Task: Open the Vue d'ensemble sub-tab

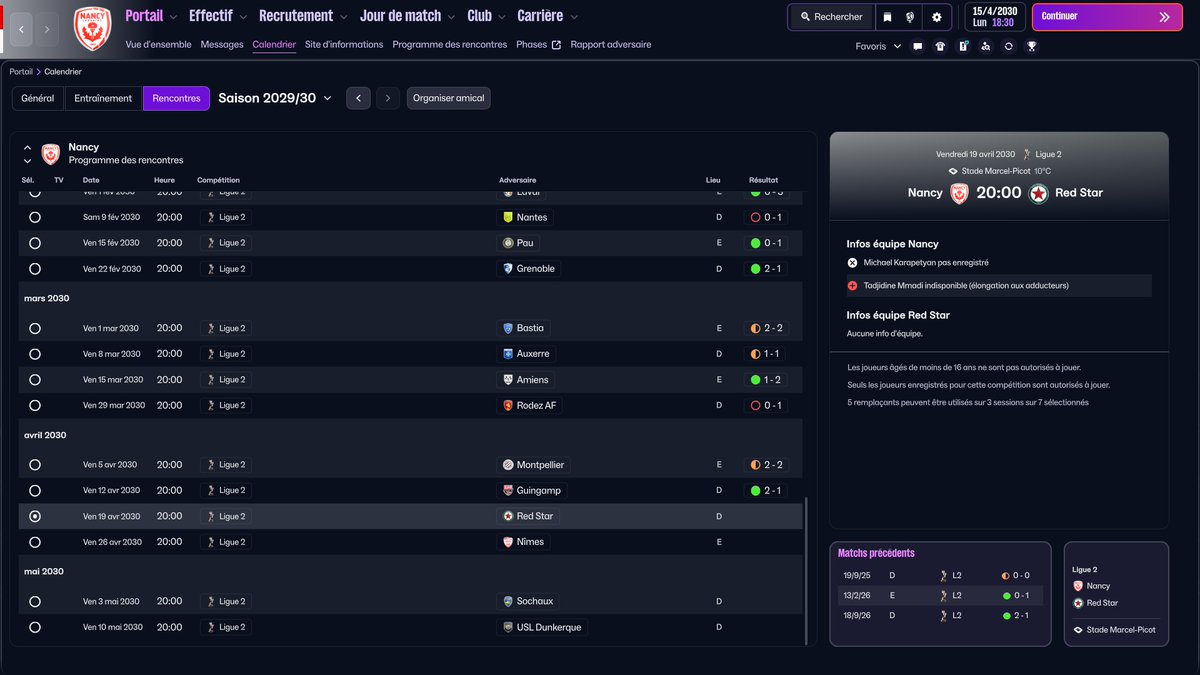Action: tap(159, 45)
